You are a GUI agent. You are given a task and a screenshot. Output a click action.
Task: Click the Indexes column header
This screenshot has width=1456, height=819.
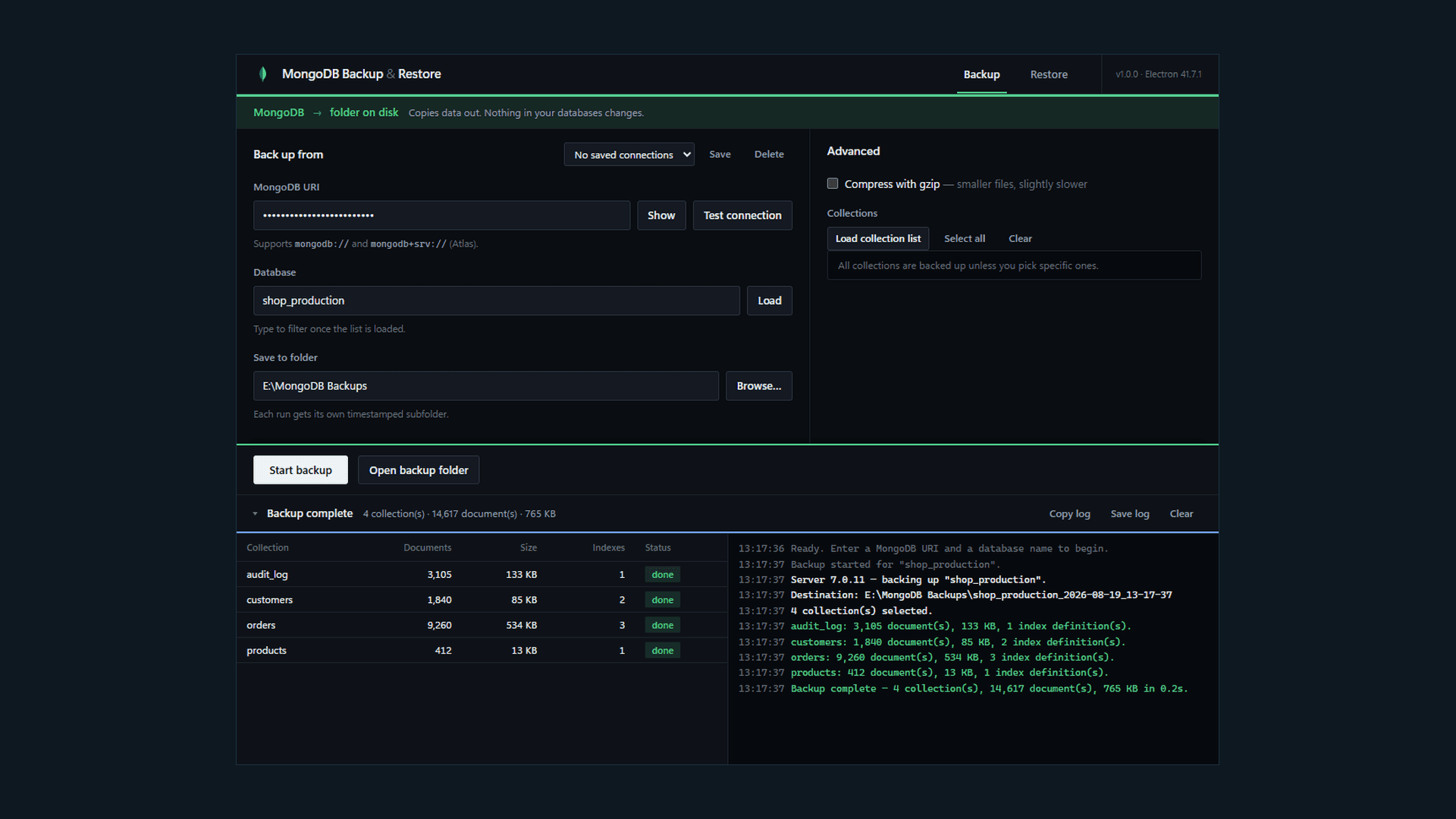(x=608, y=548)
